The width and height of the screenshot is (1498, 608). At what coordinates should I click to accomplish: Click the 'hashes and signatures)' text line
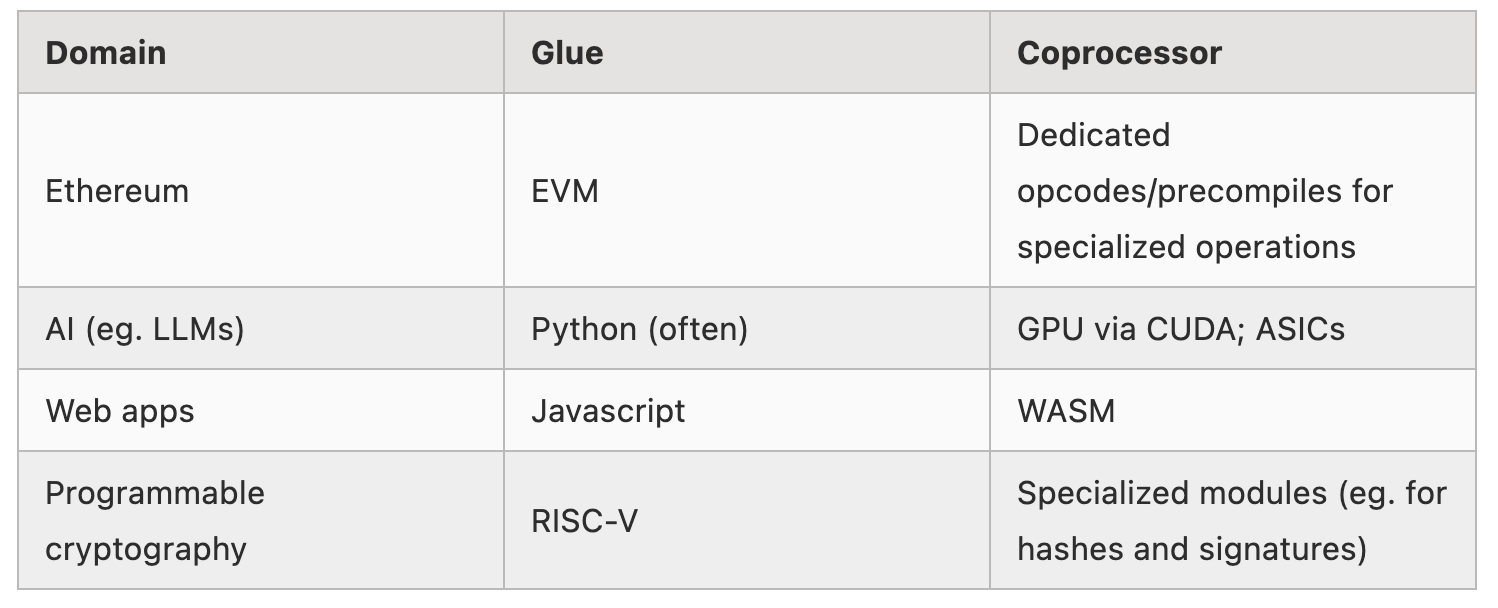pyautogui.click(x=1191, y=549)
